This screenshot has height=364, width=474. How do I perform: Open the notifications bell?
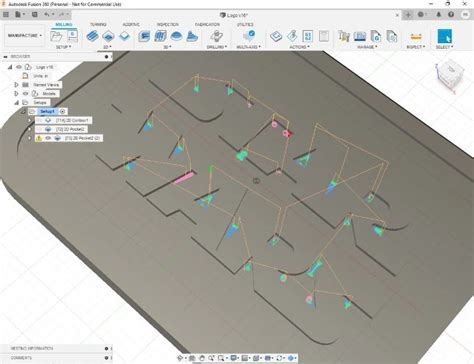click(x=439, y=14)
